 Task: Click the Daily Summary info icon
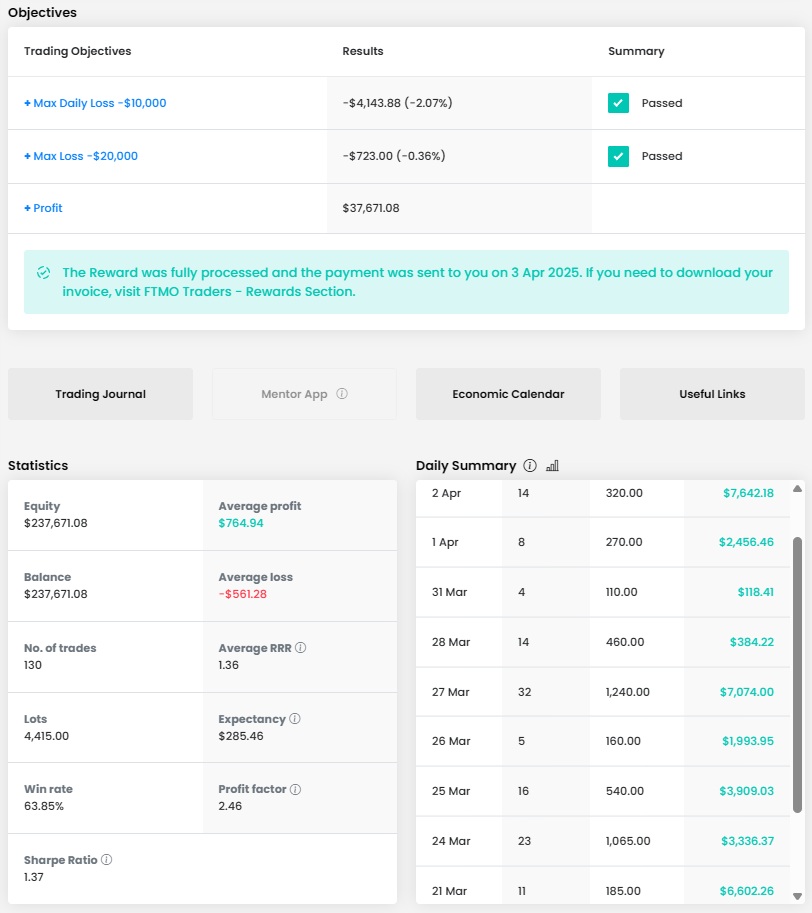[x=530, y=466]
